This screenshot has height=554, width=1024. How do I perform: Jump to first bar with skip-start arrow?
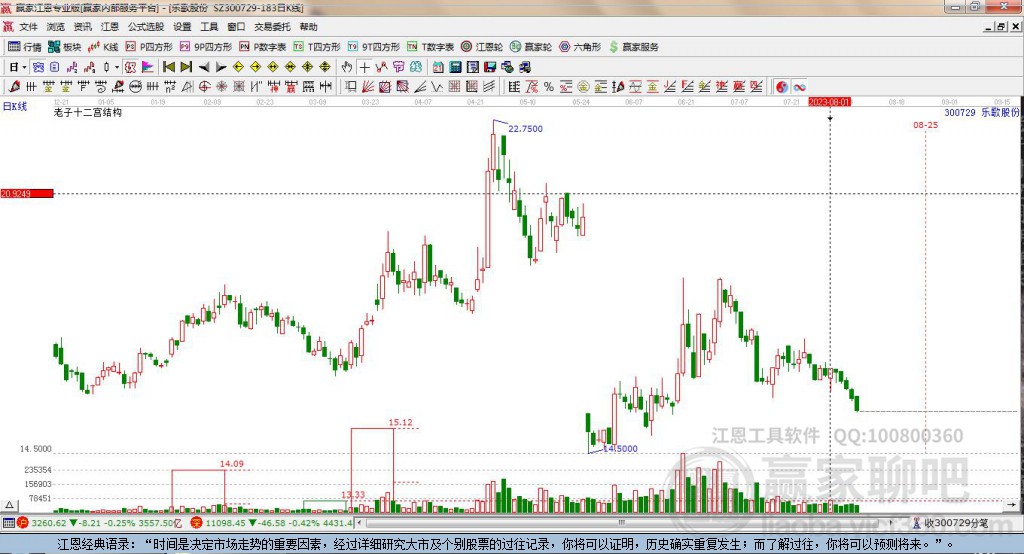(x=169, y=67)
